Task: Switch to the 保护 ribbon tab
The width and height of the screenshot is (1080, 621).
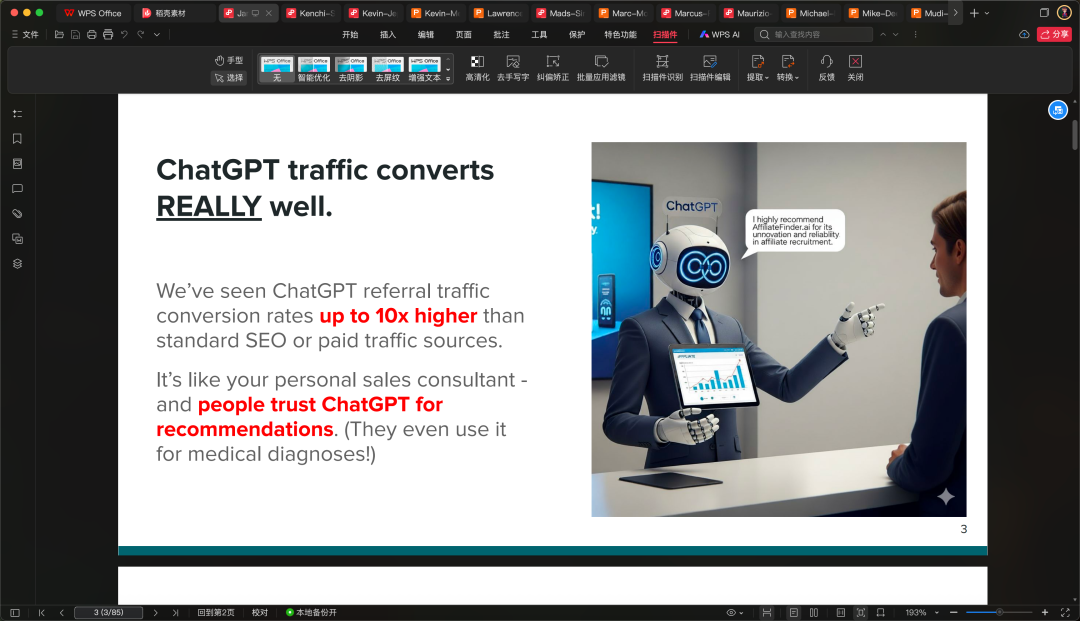Action: [x=577, y=34]
